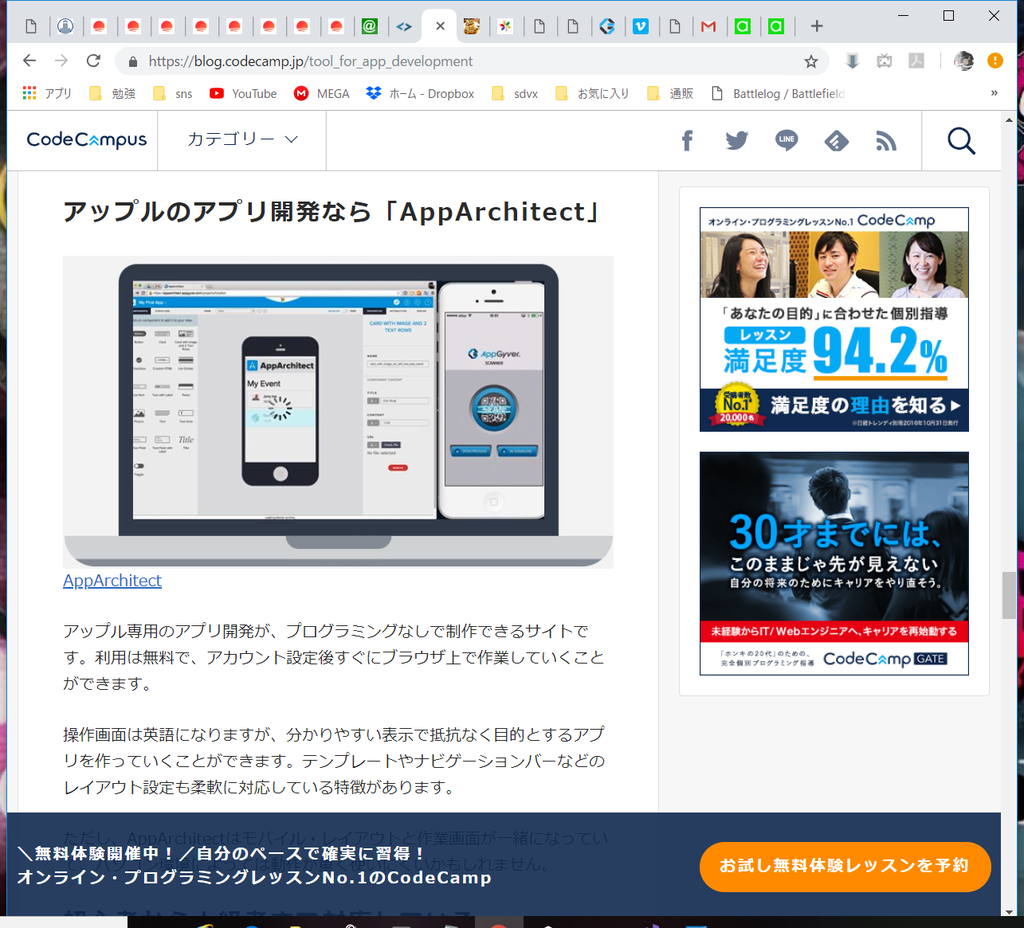View site security lock icon
1024x928 pixels.
point(133,61)
